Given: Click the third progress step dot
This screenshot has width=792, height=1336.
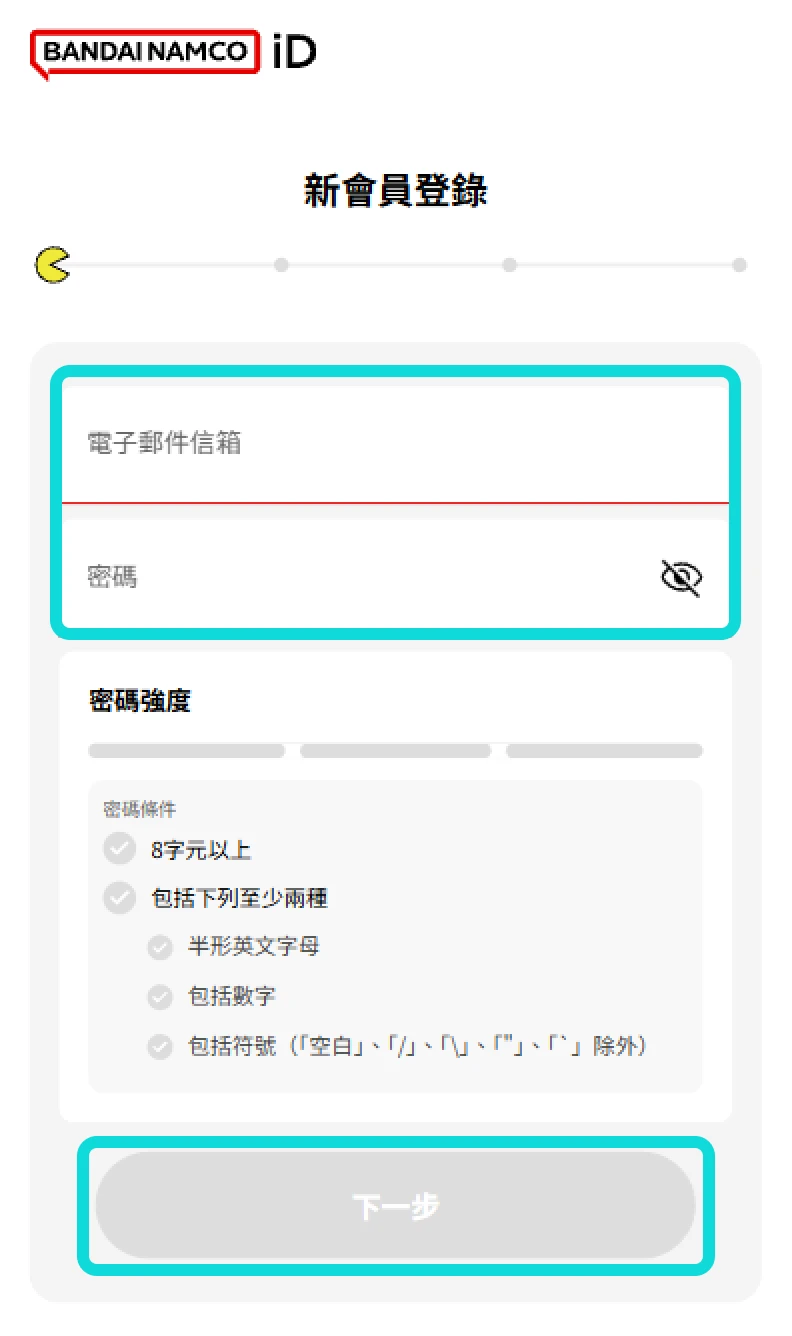Looking at the screenshot, I should coord(509,265).
